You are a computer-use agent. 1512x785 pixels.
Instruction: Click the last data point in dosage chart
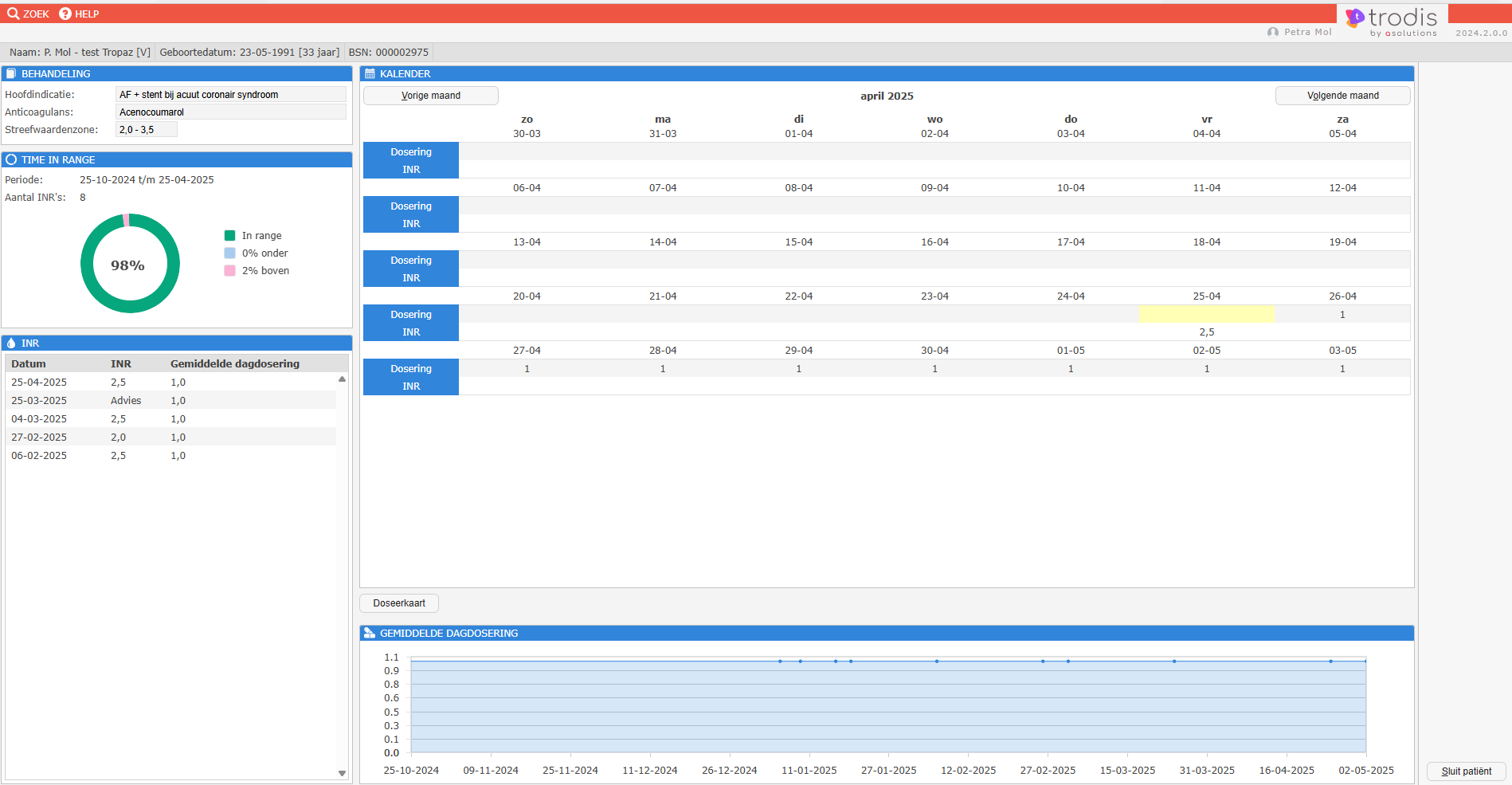click(x=1365, y=661)
